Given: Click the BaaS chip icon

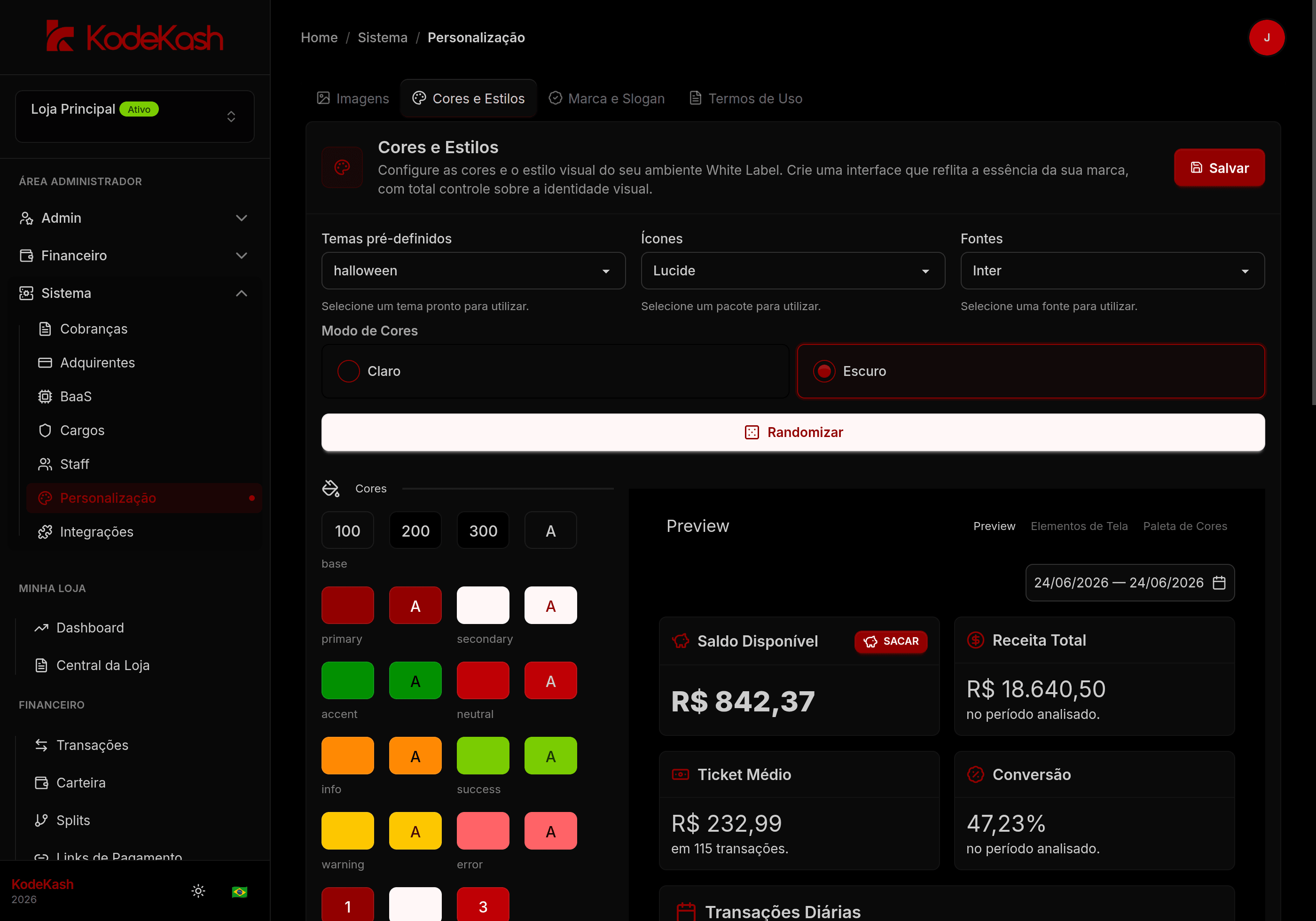Looking at the screenshot, I should click(x=45, y=397).
